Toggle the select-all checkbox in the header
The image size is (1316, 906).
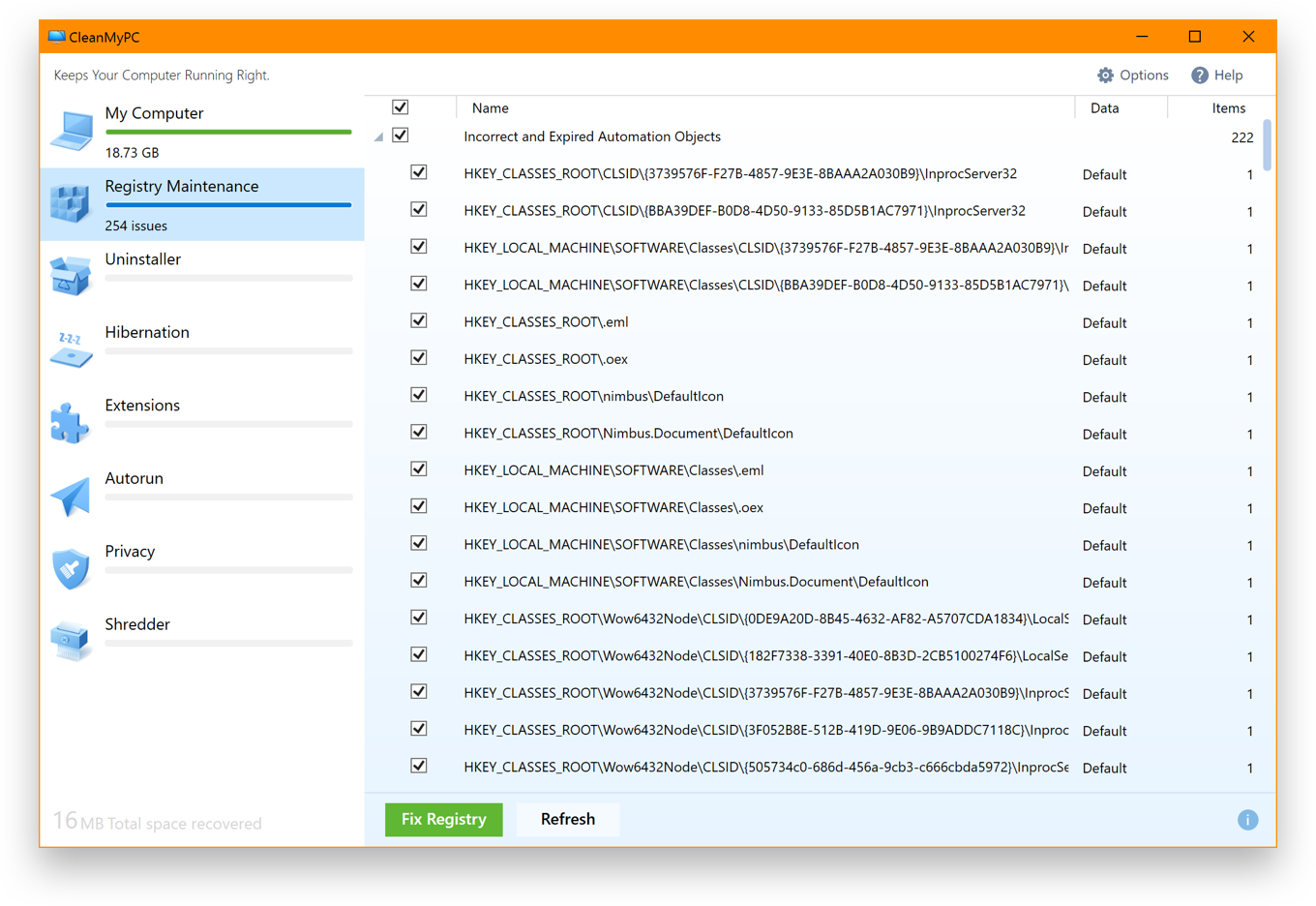pos(401,107)
